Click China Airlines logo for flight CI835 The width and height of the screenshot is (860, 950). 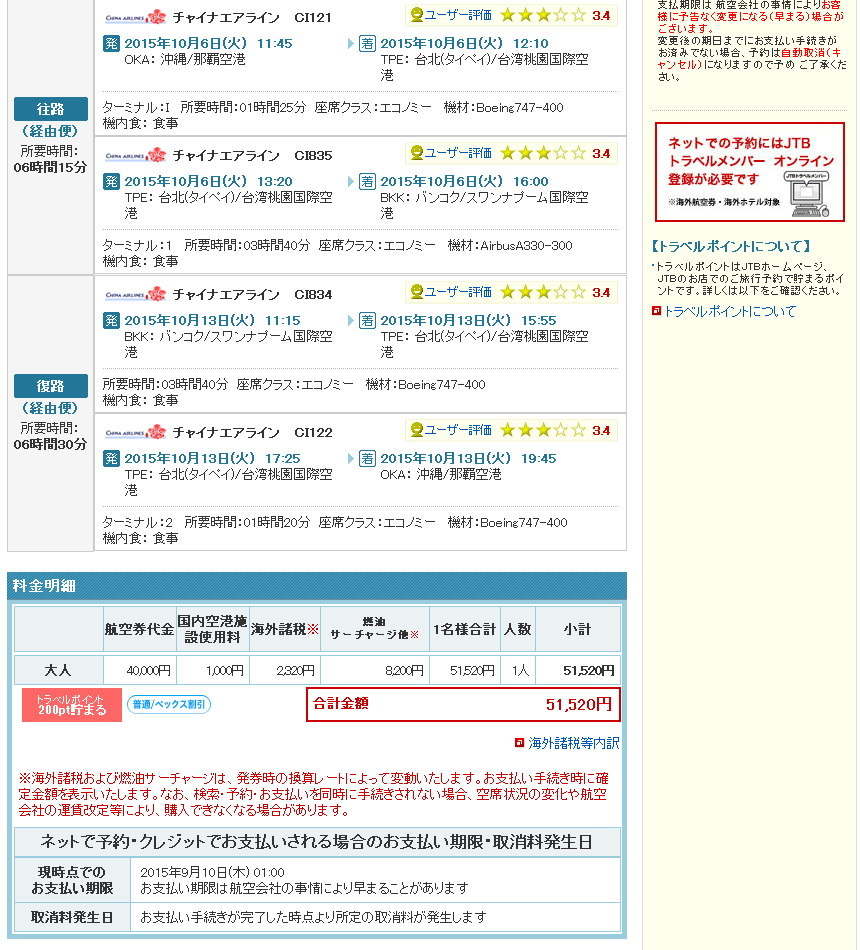135,155
